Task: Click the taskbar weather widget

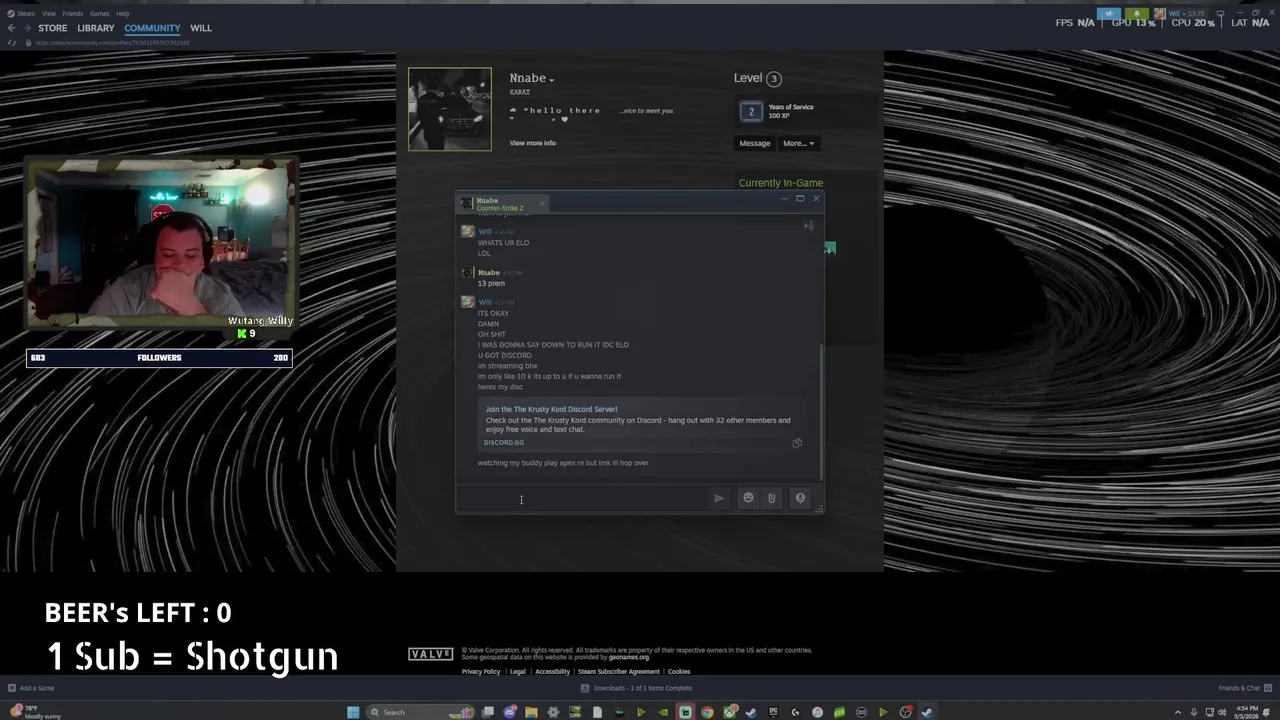Action: 35,712
